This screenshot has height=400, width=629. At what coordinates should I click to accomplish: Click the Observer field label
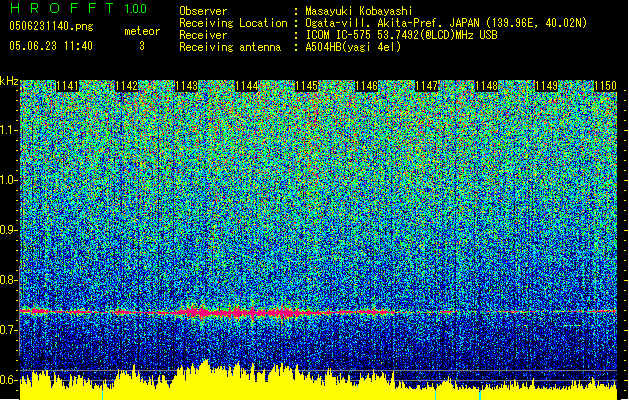pyautogui.click(x=203, y=11)
